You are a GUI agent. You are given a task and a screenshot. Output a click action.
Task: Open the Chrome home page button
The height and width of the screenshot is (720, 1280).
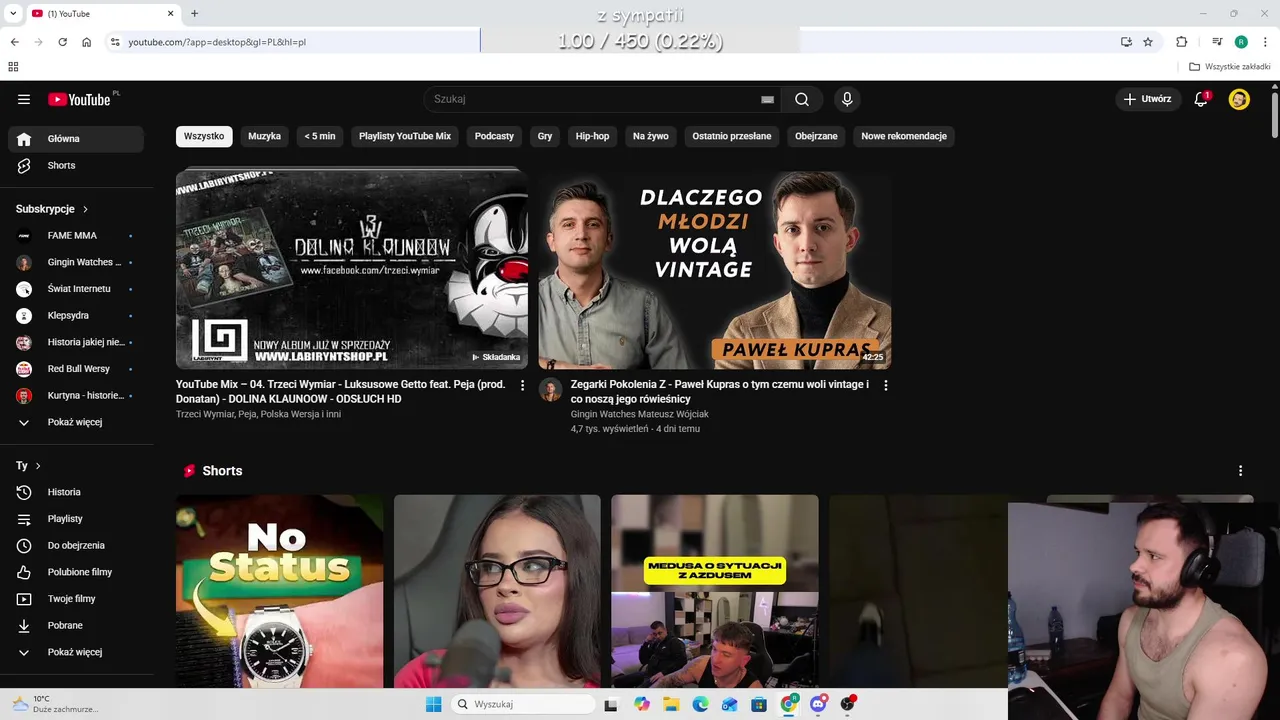tap(87, 42)
